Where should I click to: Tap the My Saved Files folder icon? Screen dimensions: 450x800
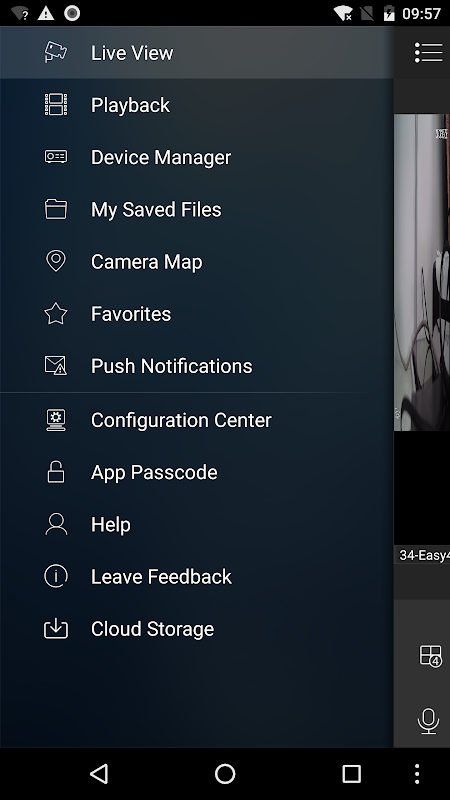tap(56, 209)
